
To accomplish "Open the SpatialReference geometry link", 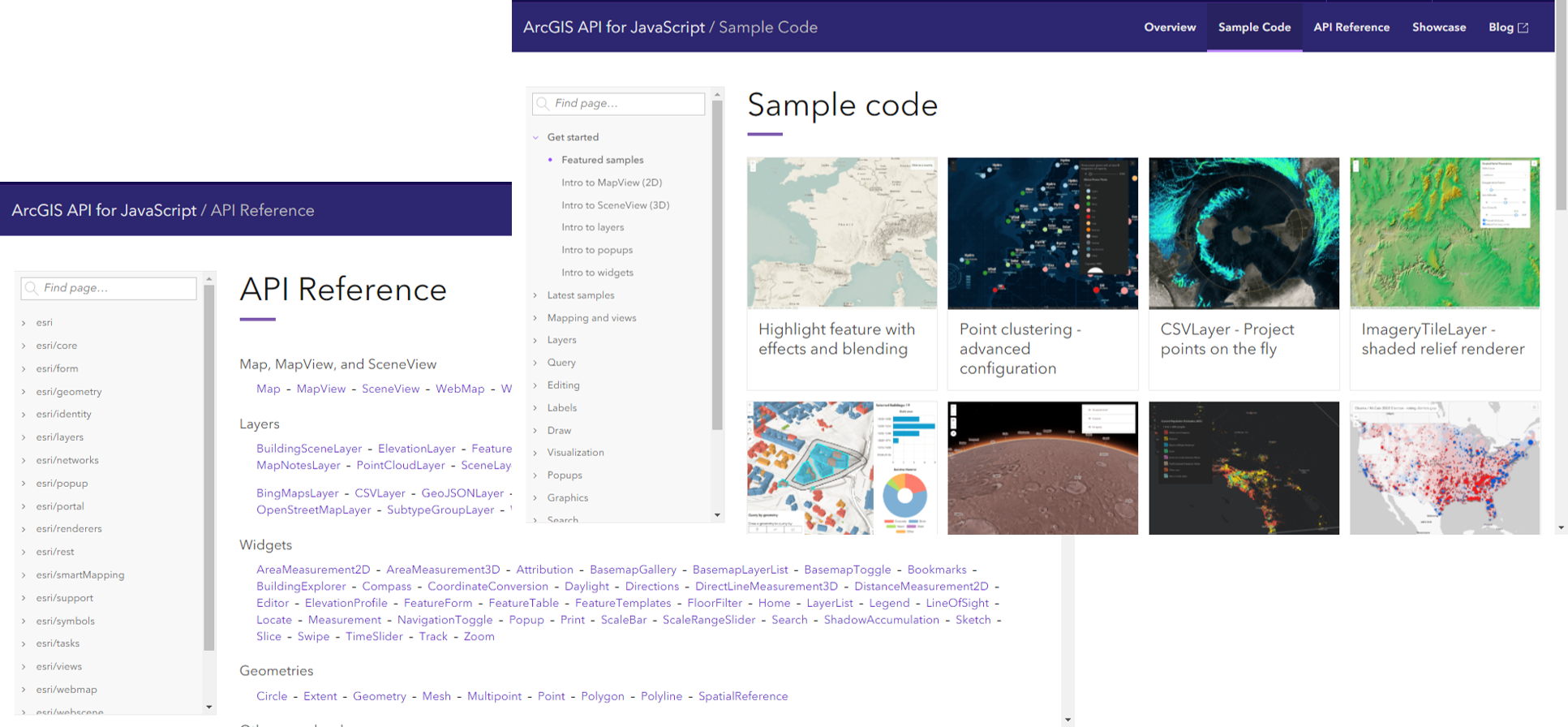I will click(x=743, y=696).
